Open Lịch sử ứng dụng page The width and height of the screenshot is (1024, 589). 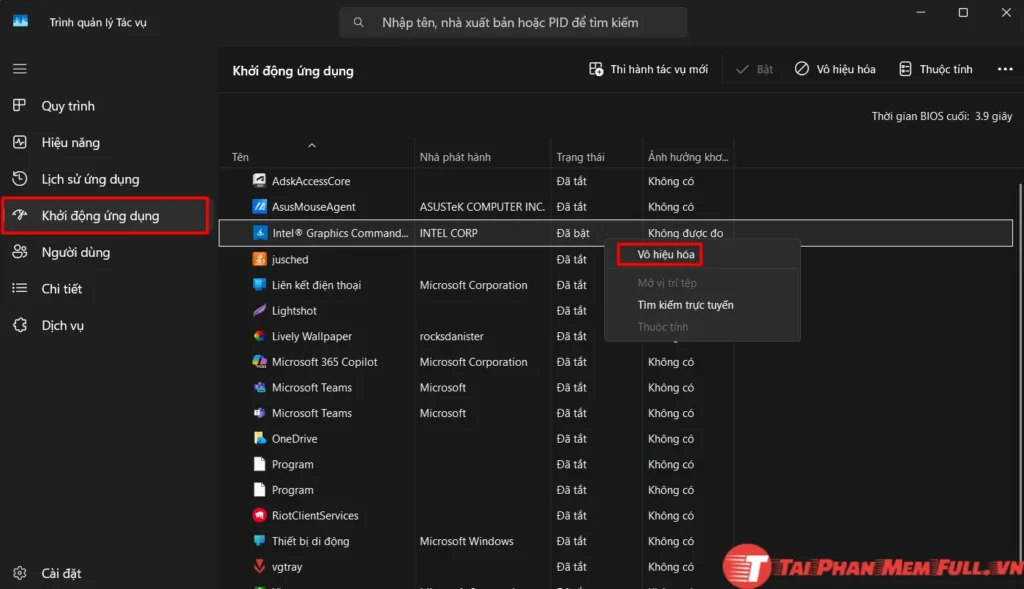coord(90,179)
